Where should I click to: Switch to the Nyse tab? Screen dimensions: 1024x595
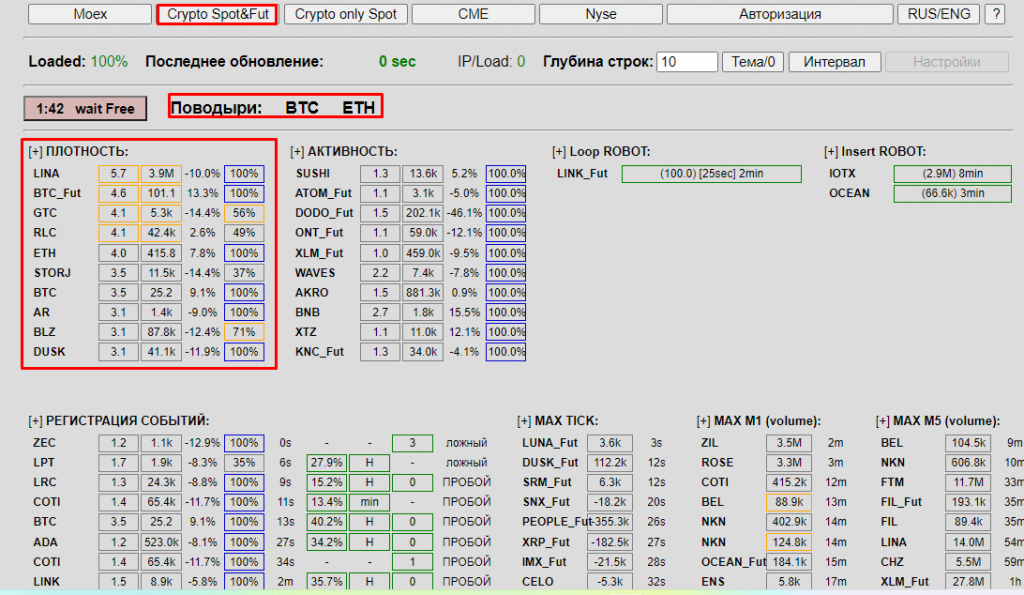(601, 15)
